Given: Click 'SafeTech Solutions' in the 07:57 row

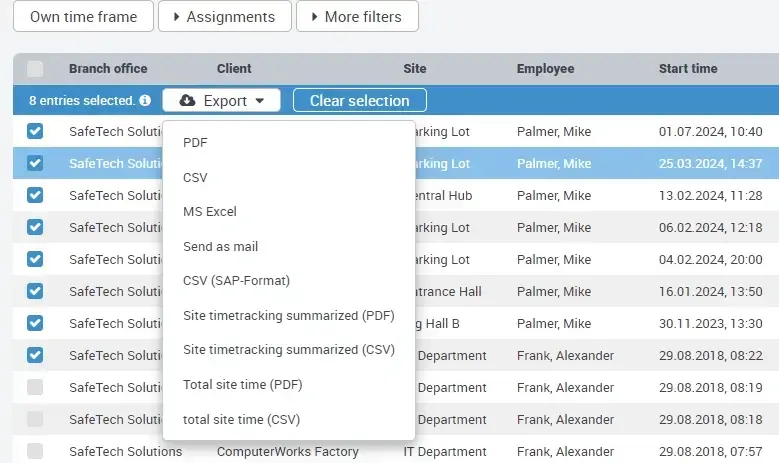Looking at the screenshot, I should point(126,452).
